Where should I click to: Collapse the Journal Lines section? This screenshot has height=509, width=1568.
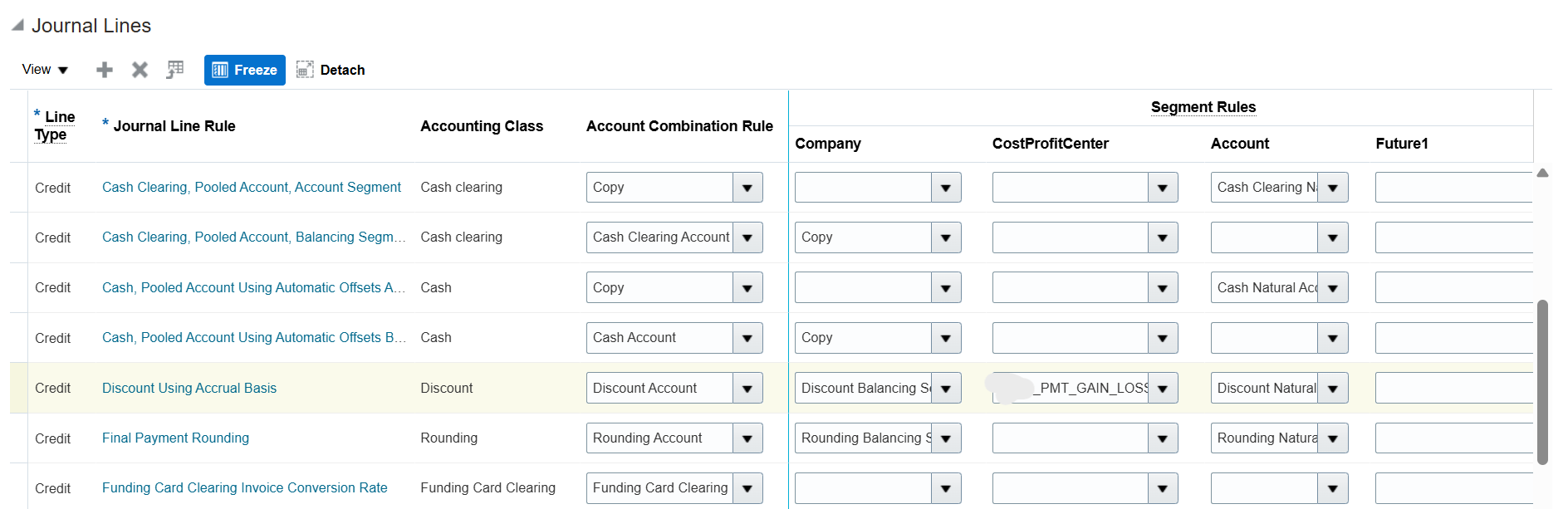coord(17,26)
